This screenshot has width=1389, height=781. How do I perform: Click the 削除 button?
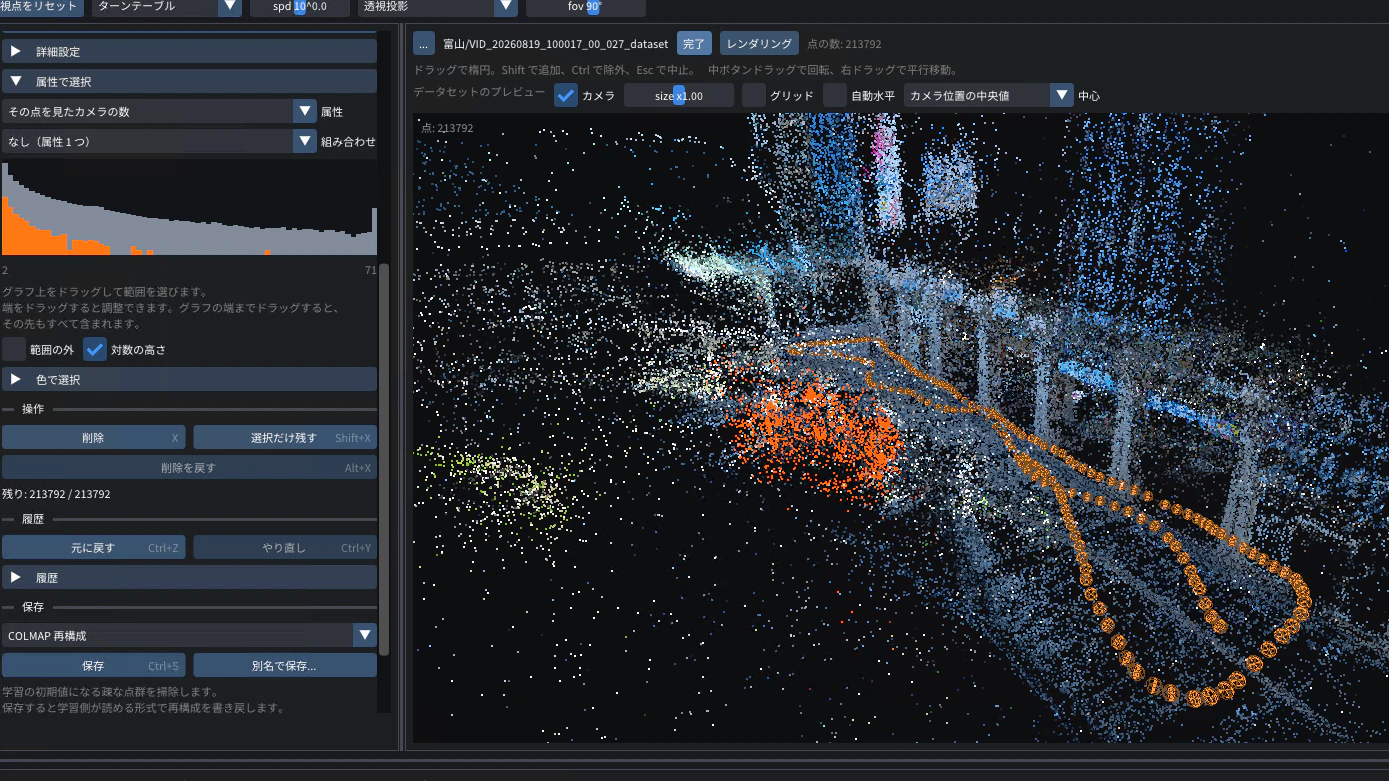[x=93, y=437]
